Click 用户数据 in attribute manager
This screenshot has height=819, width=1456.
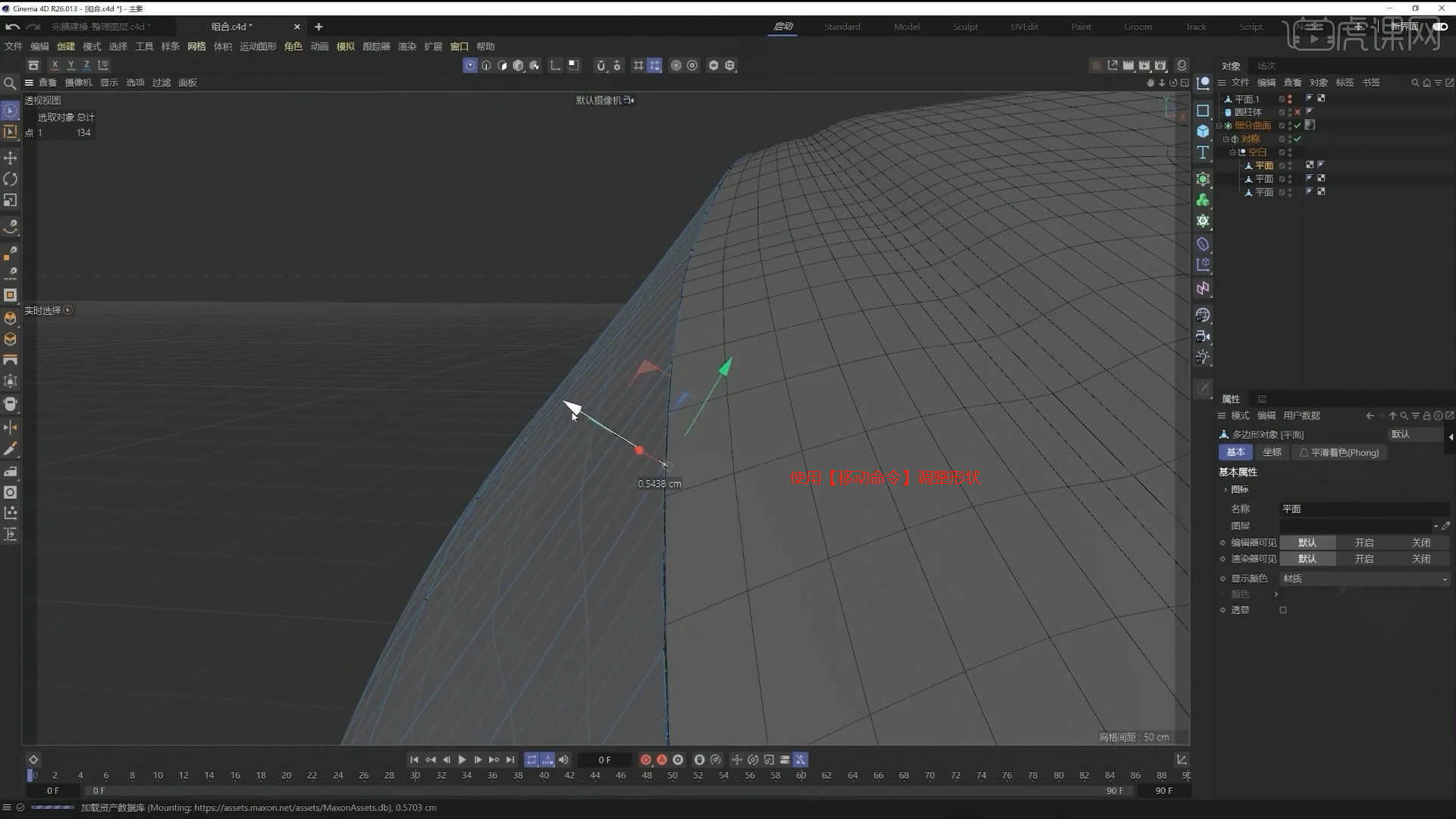(x=1301, y=416)
